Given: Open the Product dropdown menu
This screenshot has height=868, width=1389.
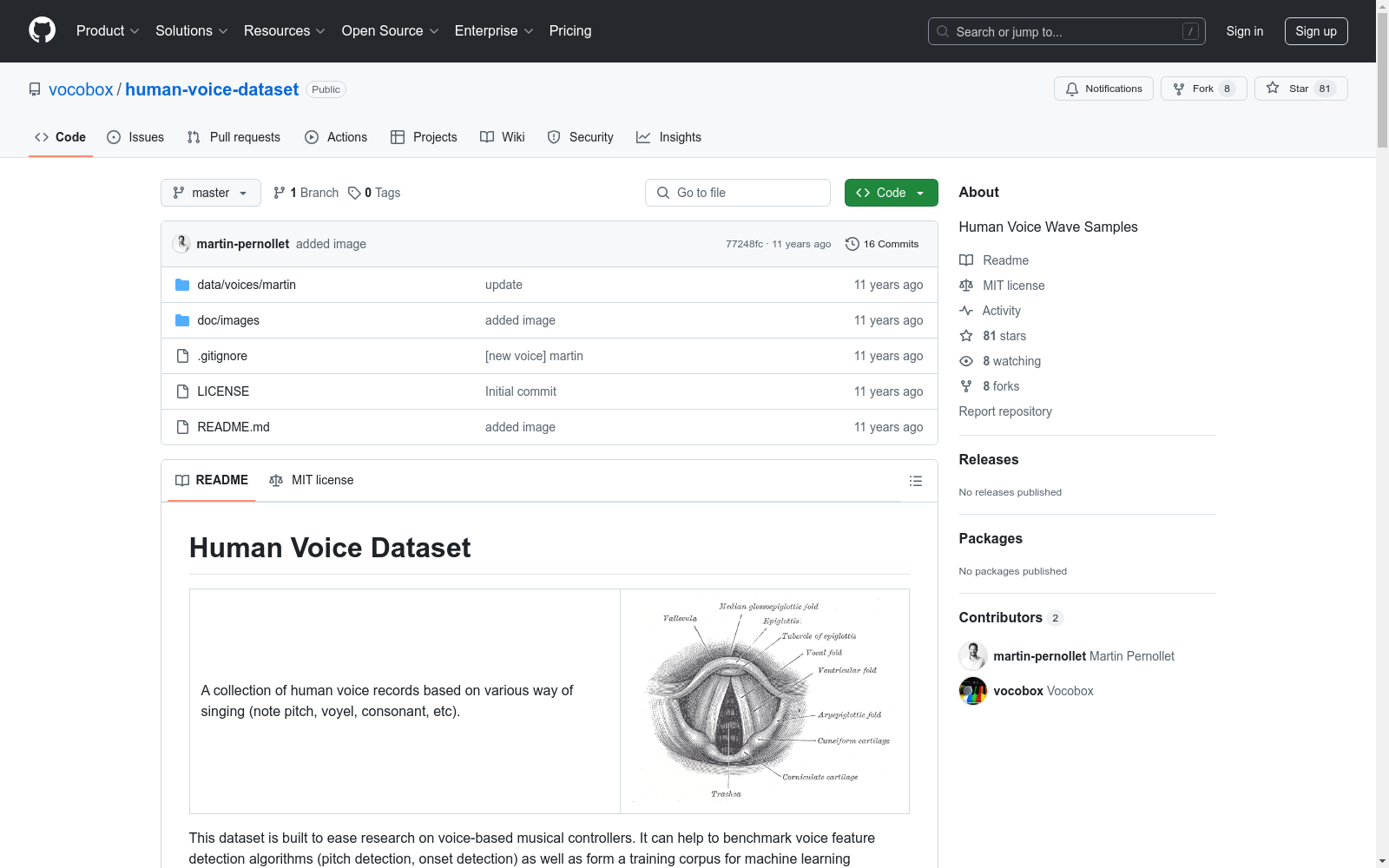Looking at the screenshot, I should (108, 31).
